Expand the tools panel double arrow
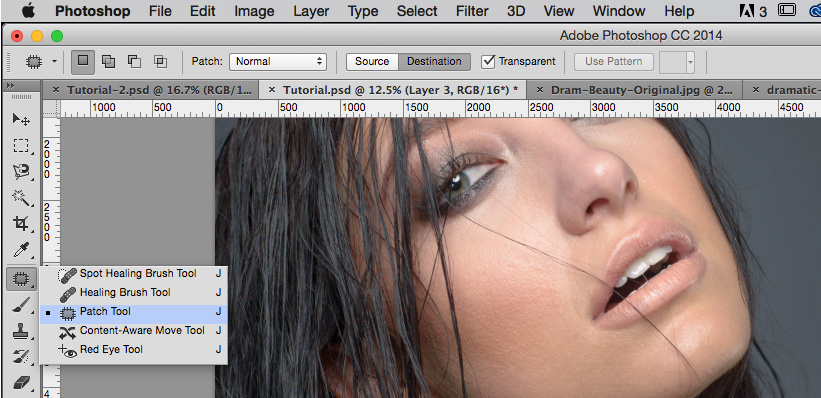Screen dimensions: 821x398 10,85
